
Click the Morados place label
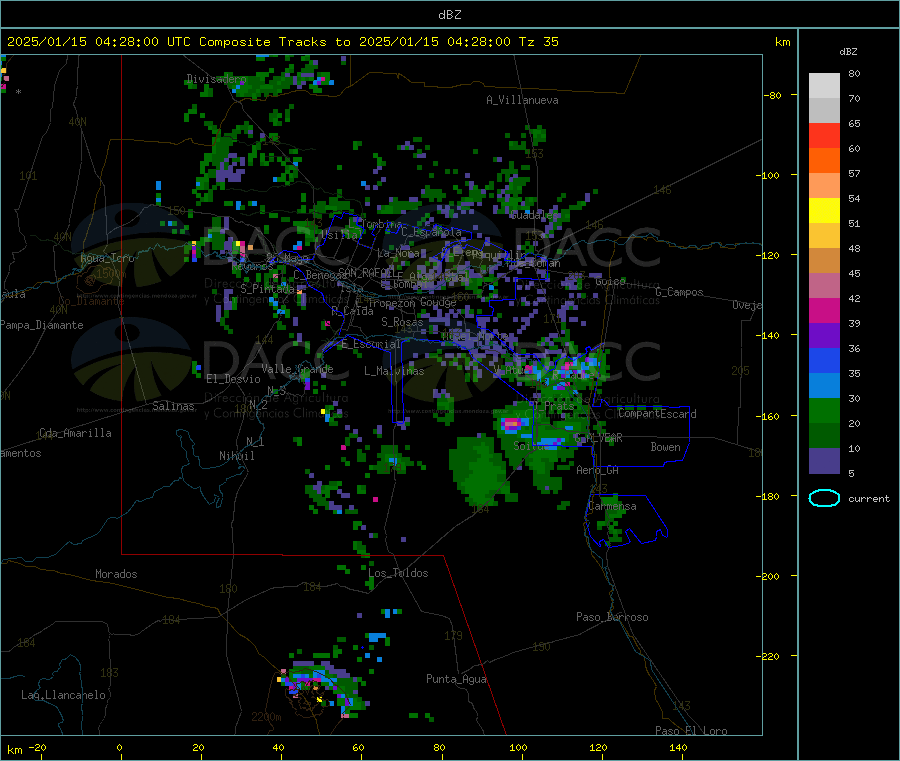(116, 574)
